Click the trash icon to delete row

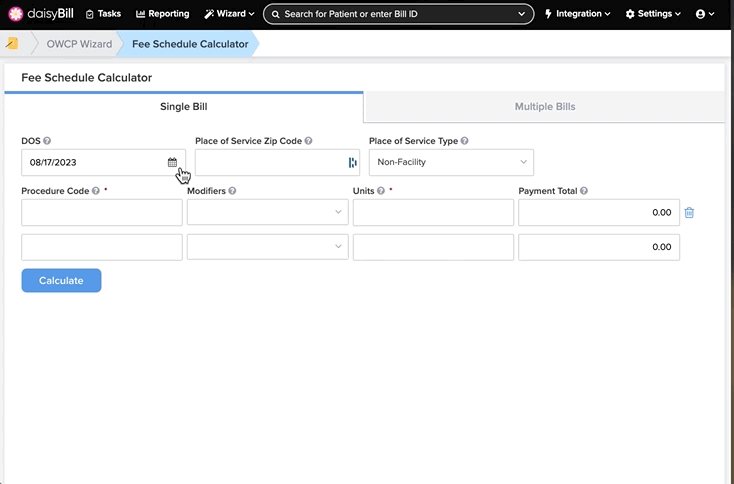[x=689, y=213]
